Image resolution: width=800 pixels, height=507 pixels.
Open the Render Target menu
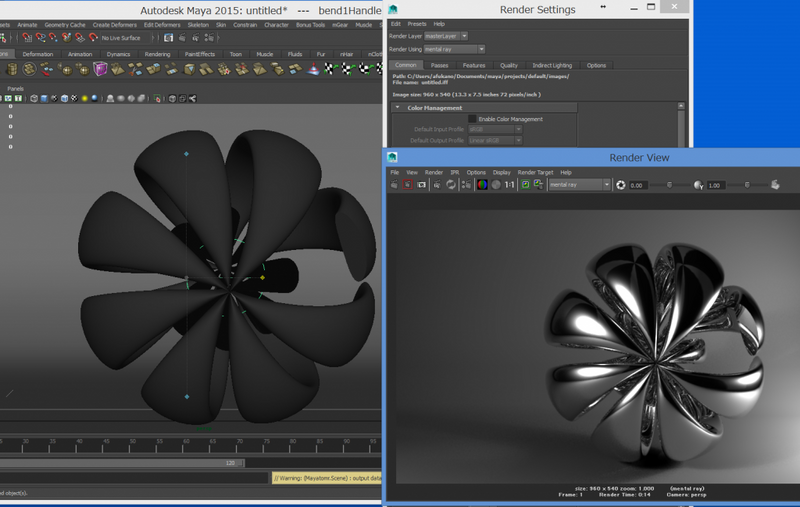tap(535, 172)
